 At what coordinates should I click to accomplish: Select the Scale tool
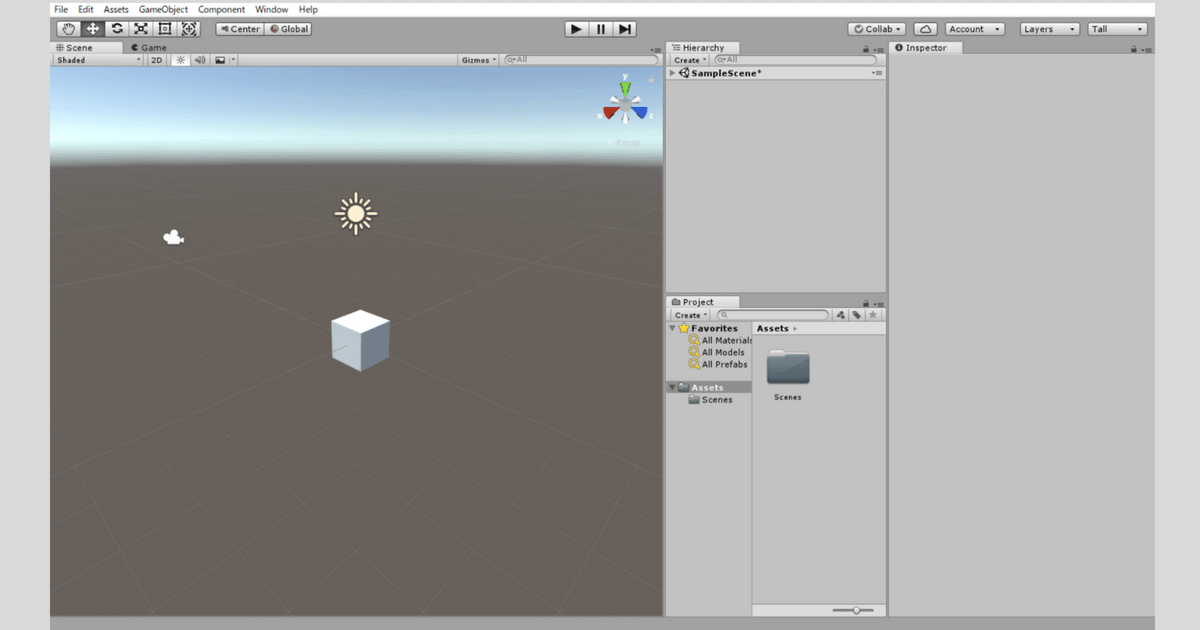[141, 28]
